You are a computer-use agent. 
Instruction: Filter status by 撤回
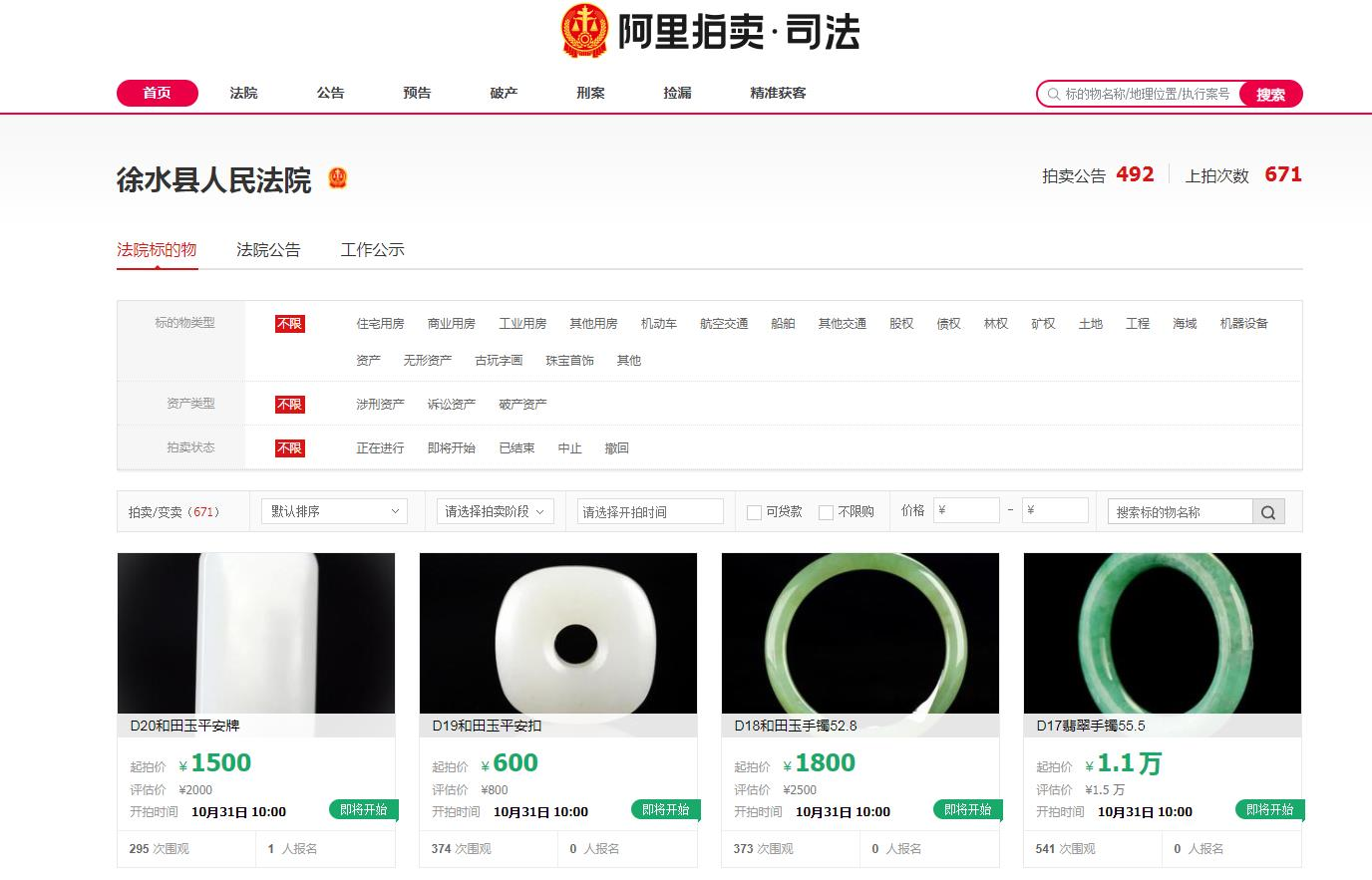616,448
